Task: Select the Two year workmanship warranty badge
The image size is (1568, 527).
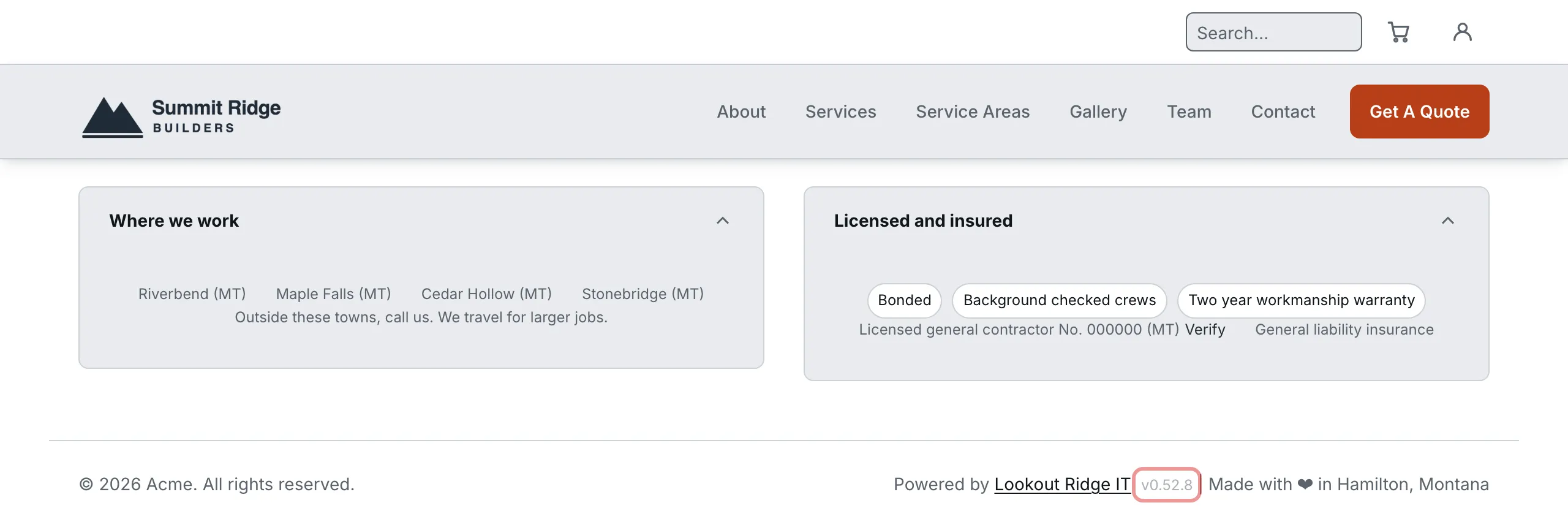Action: [1302, 300]
